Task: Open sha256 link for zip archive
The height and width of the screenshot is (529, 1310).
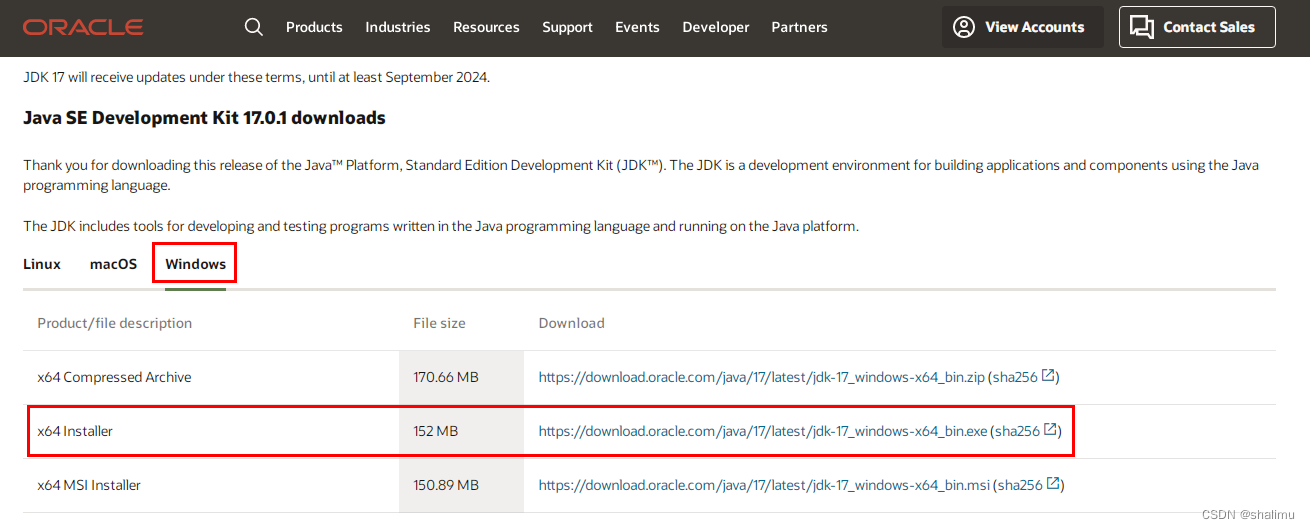Action: coord(1016,377)
